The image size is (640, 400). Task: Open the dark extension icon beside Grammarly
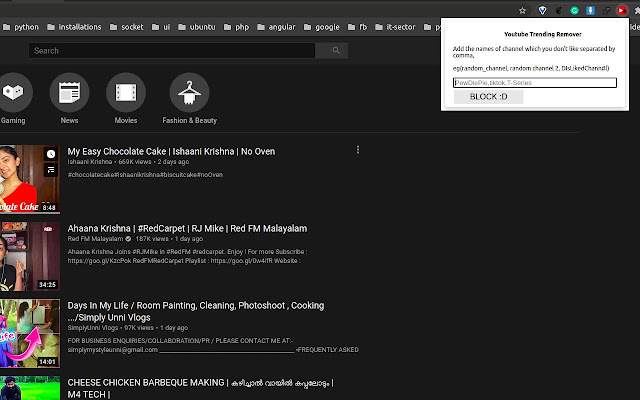tap(558, 11)
